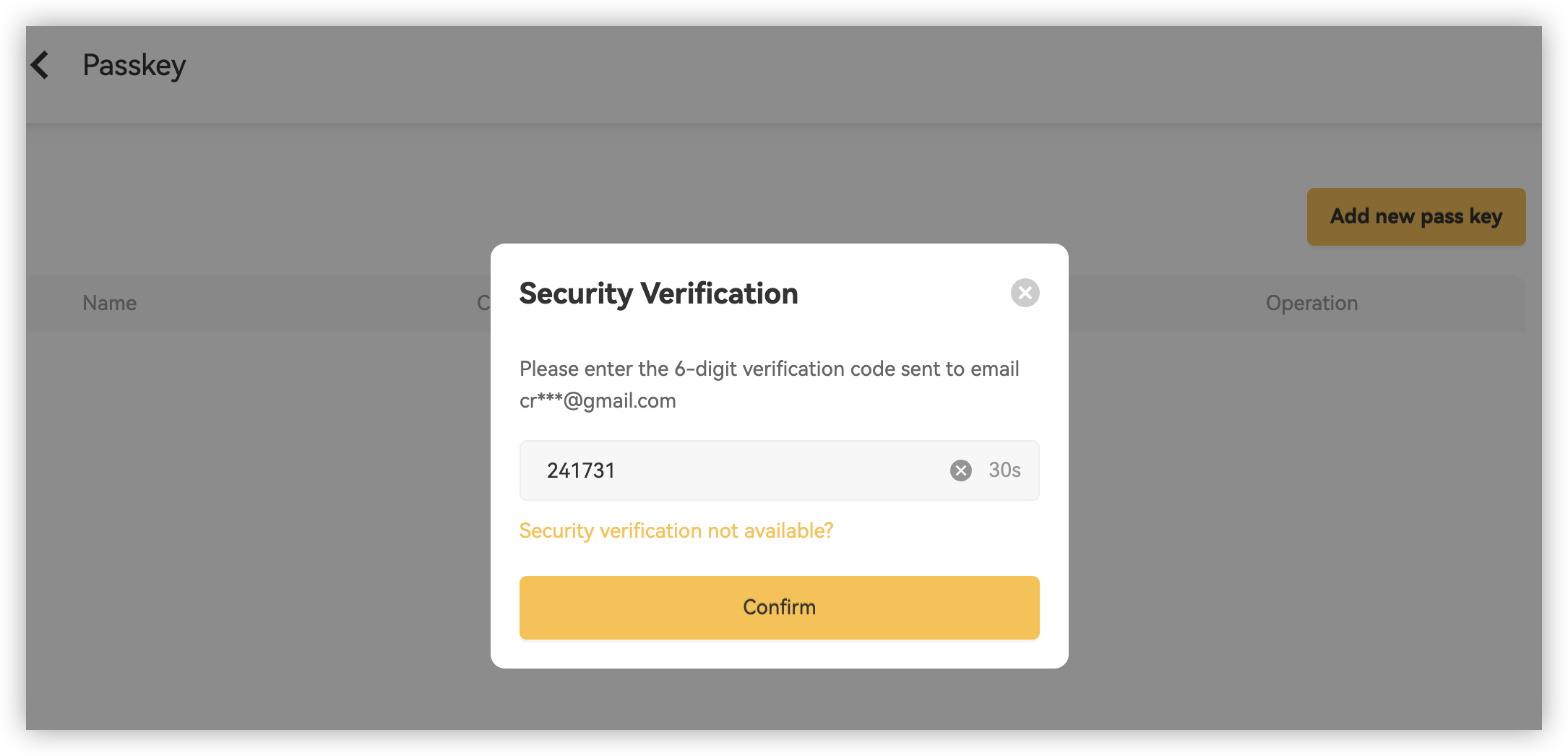Click the Passkey page title
This screenshot has height=756, width=1568.
click(134, 65)
